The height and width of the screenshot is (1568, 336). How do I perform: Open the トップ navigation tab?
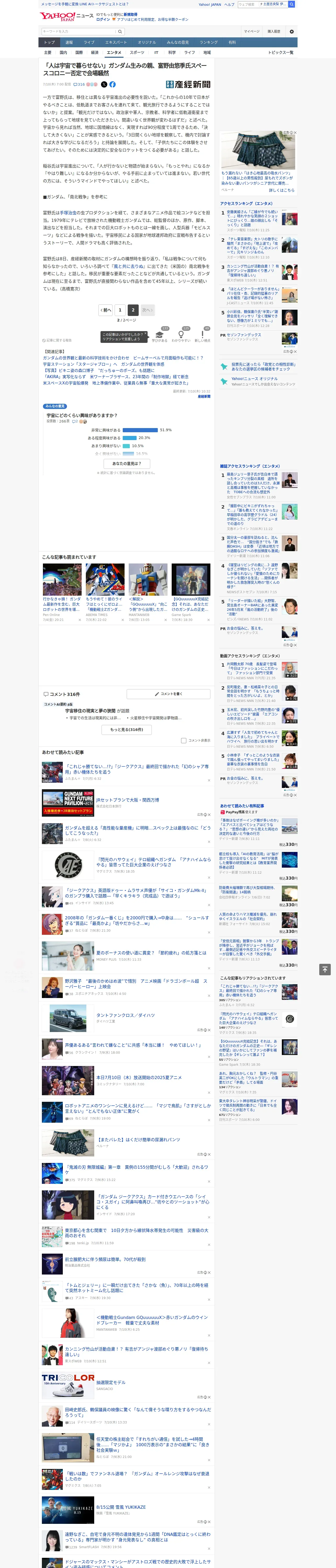click(x=49, y=43)
